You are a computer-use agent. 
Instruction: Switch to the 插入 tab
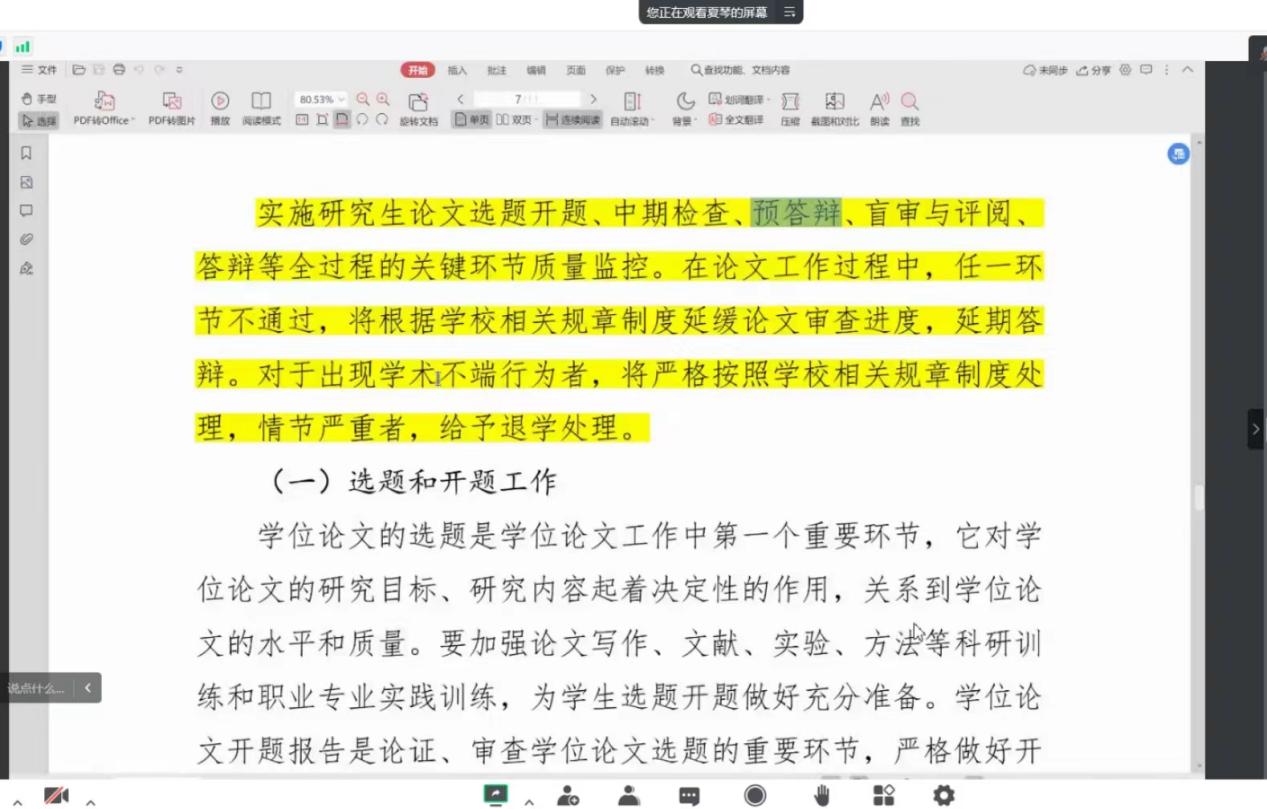pos(457,70)
